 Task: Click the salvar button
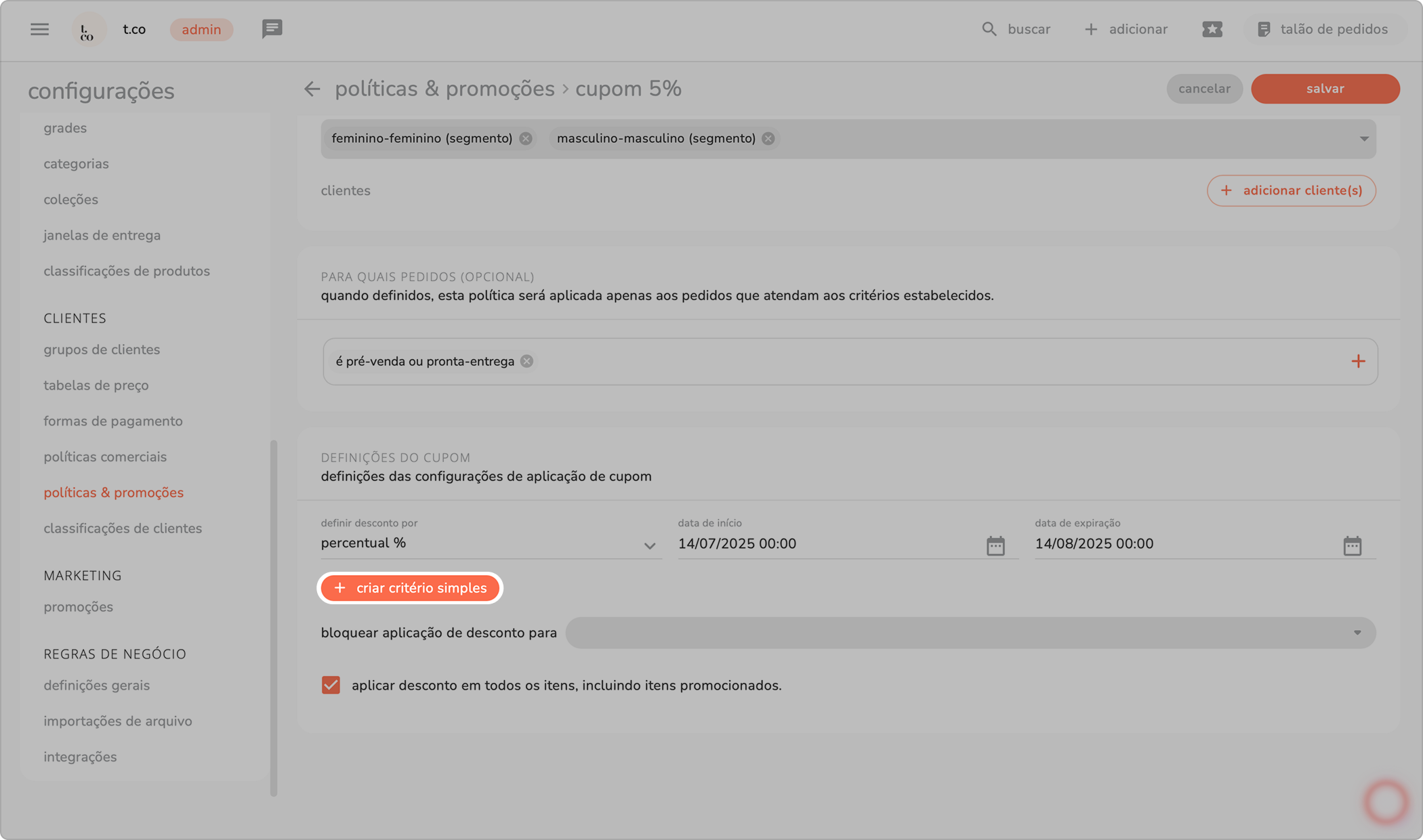tap(1325, 89)
